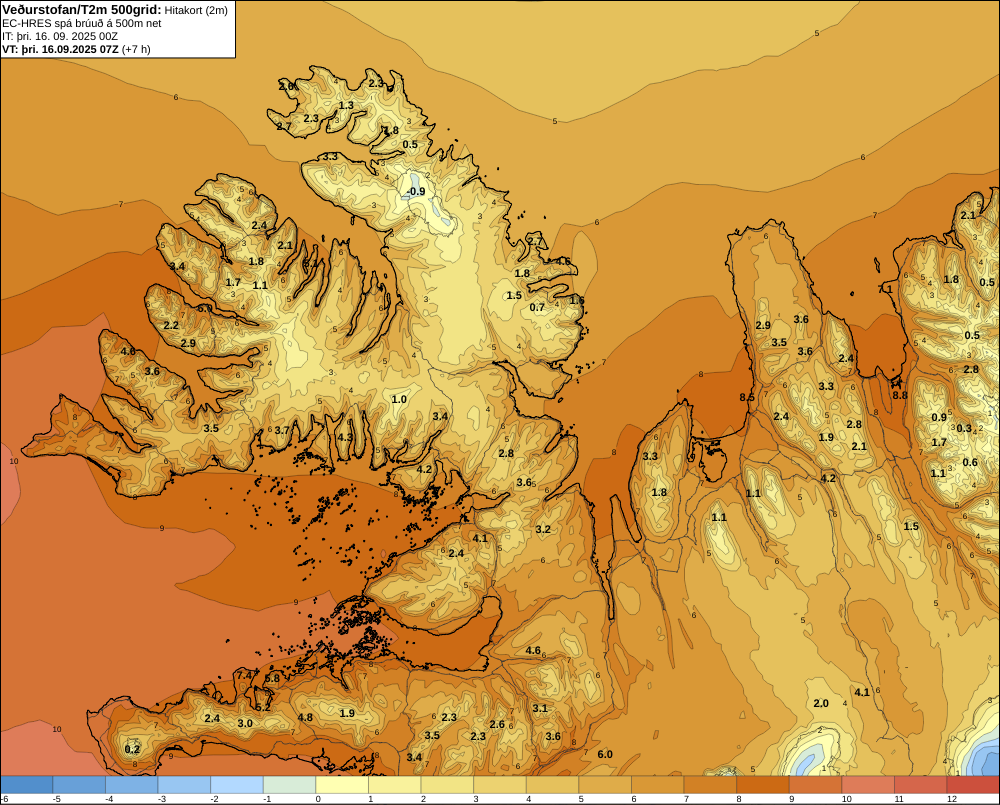The width and height of the screenshot is (1000, 805).
Task: Pick the pale yellow legend swatch between 0 and 1
Action: point(342,785)
